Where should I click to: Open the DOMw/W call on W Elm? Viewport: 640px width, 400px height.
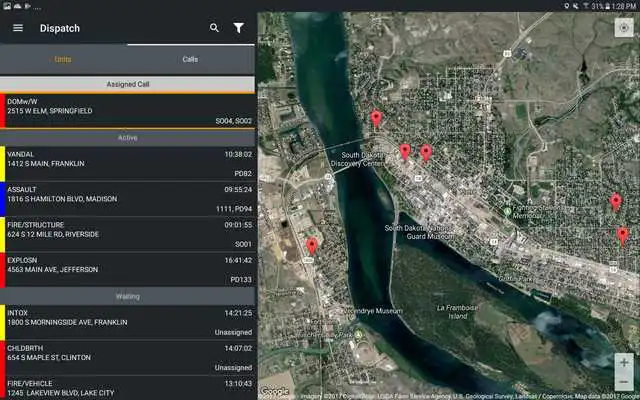tap(127, 111)
